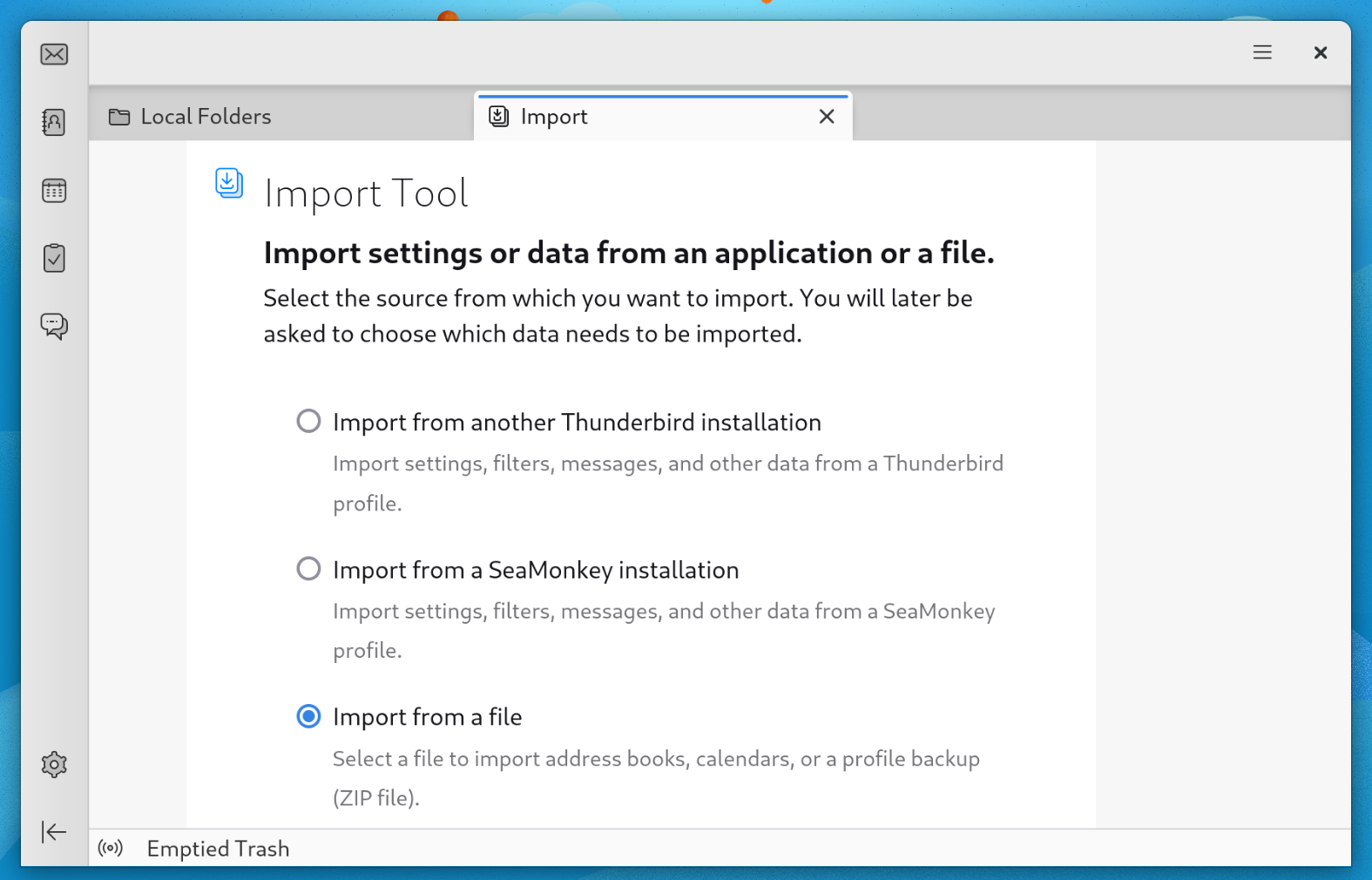The height and width of the screenshot is (880, 1372).
Task: Open the Address Book space
Action: tap(54, 122)
